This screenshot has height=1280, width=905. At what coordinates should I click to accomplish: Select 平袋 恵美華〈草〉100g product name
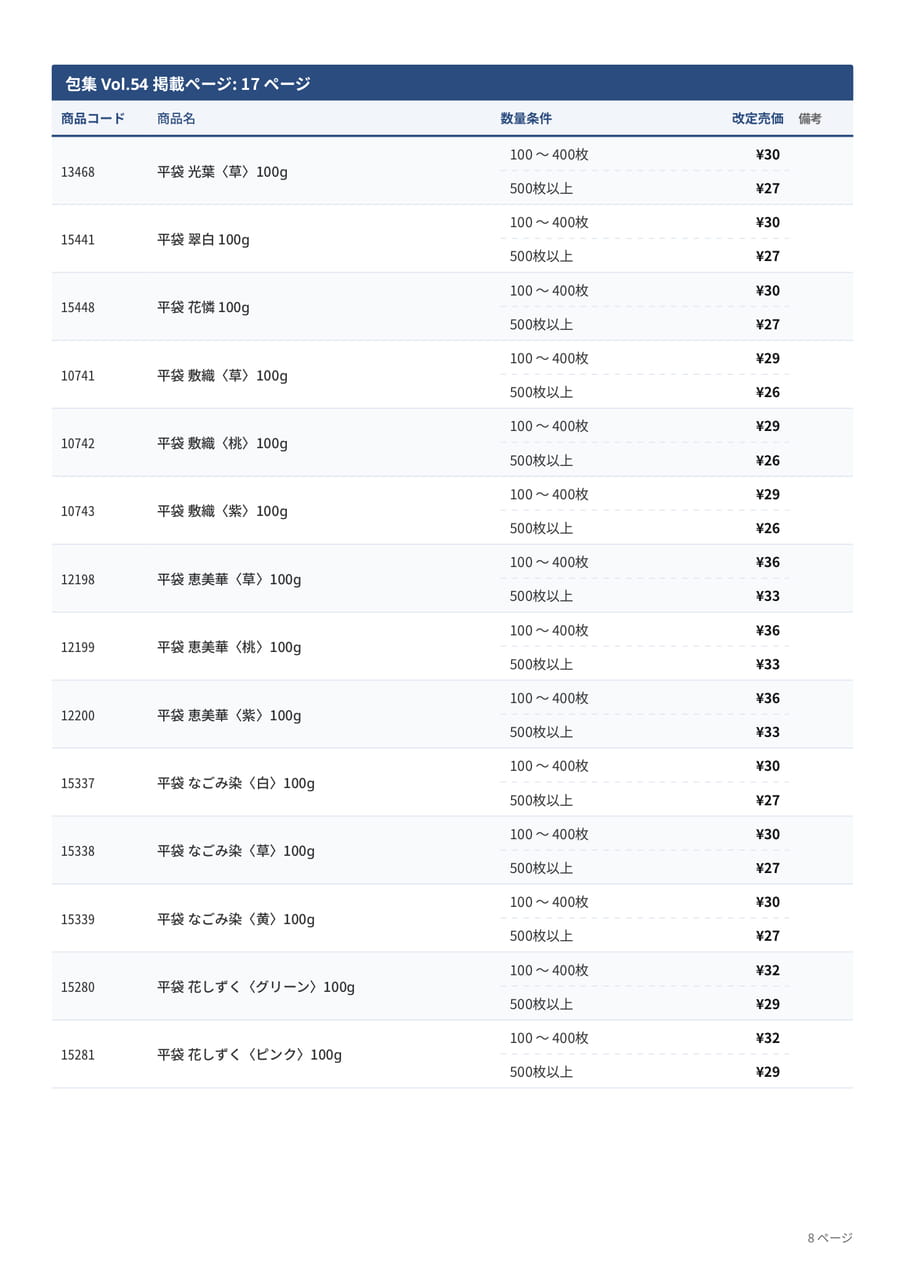229,579
